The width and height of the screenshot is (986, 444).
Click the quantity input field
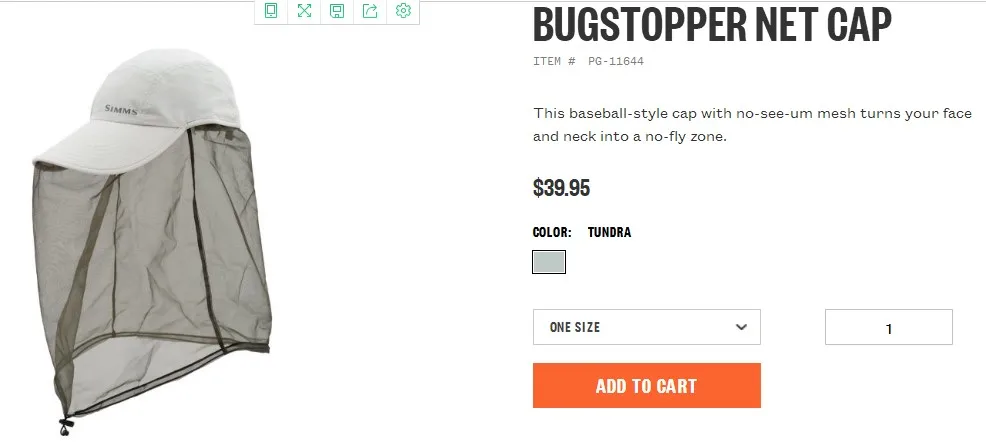point(888,327)
